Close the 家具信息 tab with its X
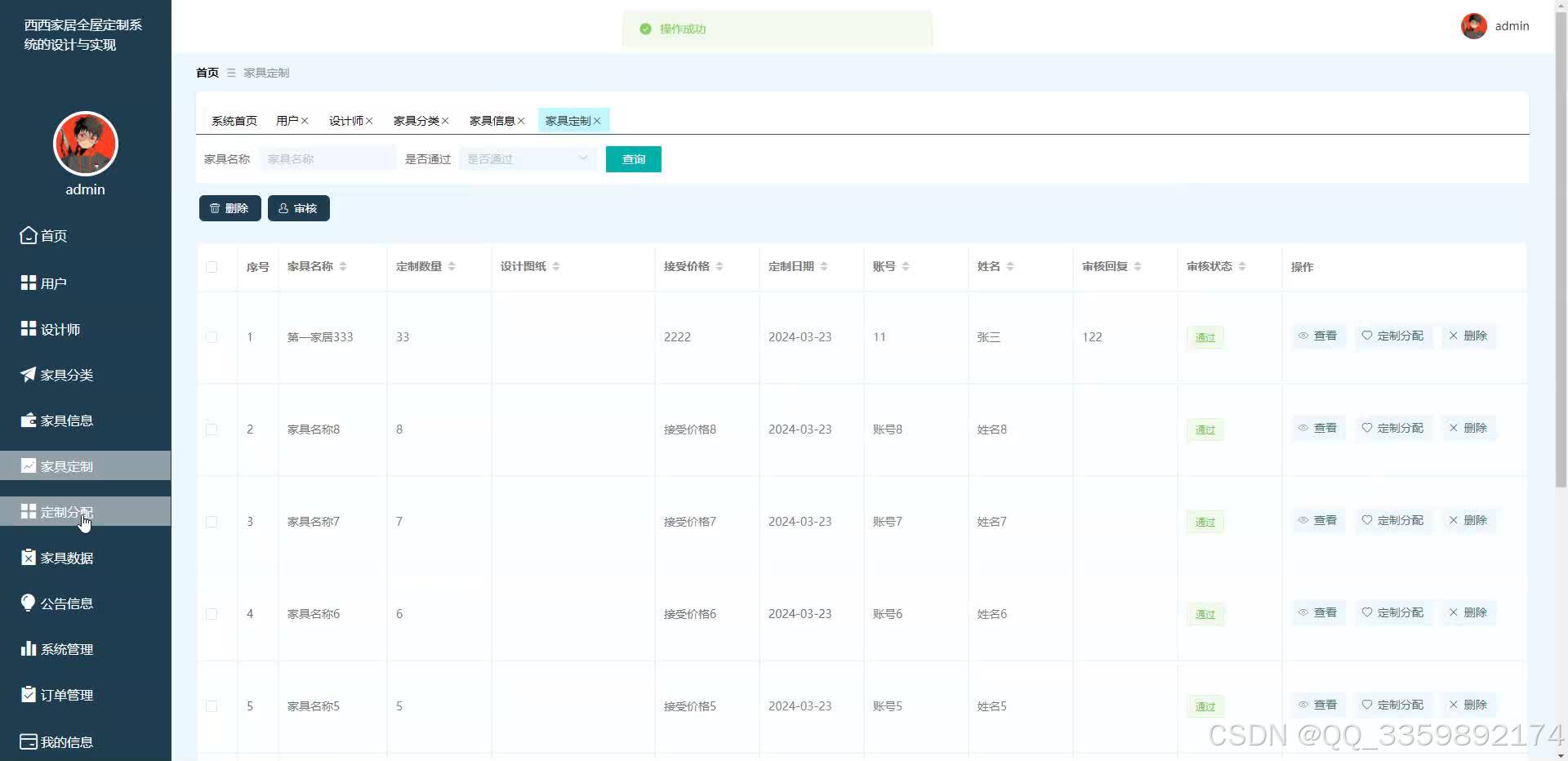 click(x=521, y=121)
